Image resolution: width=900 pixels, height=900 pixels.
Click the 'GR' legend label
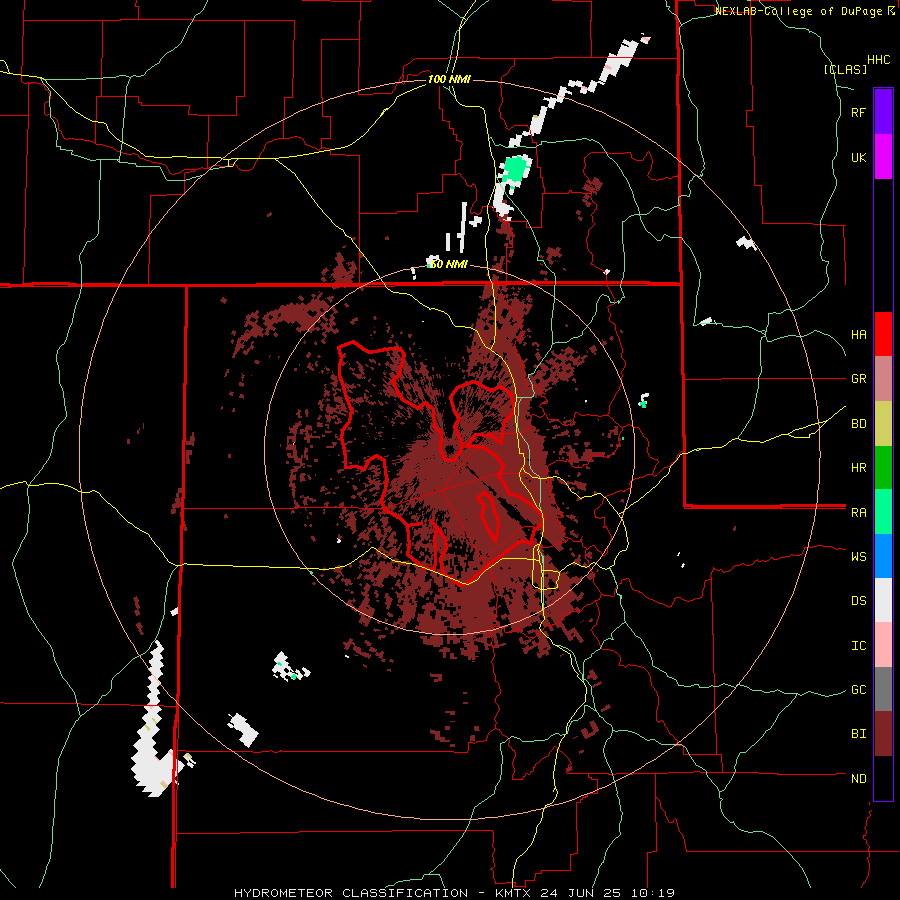858,379
